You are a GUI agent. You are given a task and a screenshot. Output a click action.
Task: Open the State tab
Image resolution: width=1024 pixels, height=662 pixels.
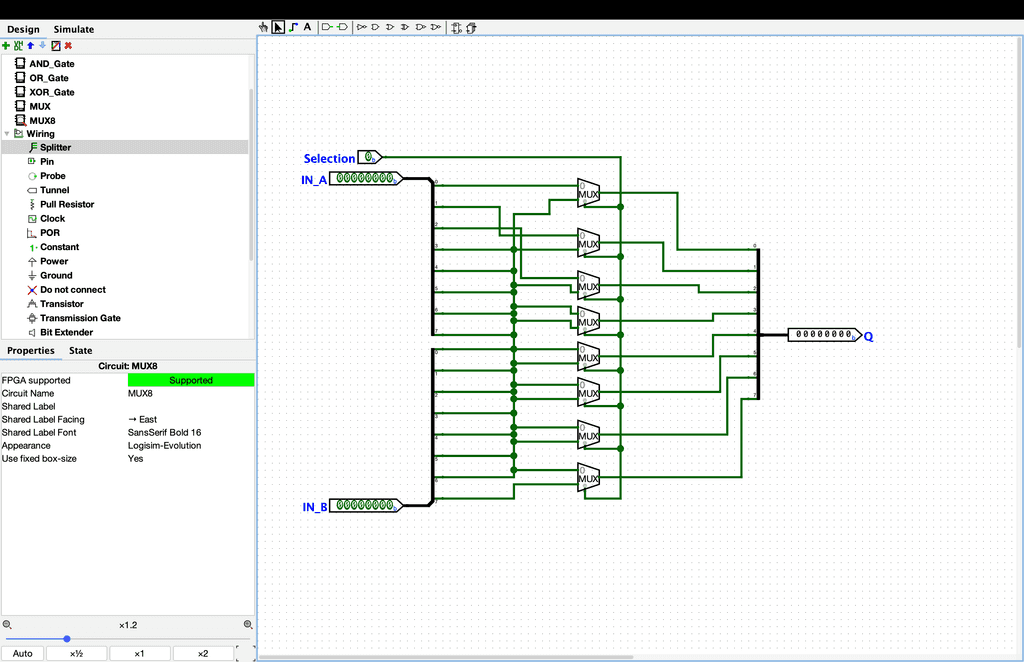[x=81, y=351]
